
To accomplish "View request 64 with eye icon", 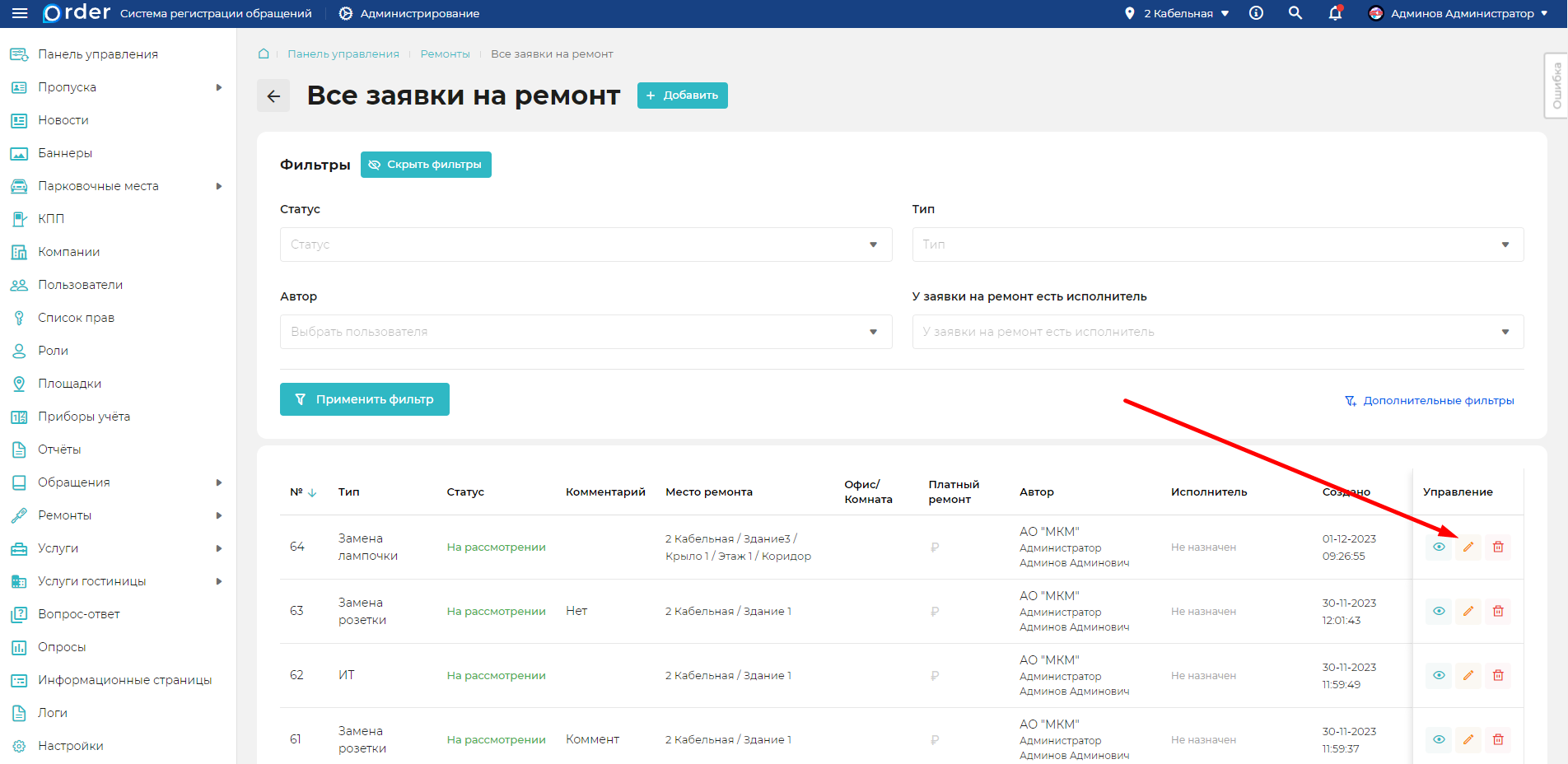I will coord(1439,547).
